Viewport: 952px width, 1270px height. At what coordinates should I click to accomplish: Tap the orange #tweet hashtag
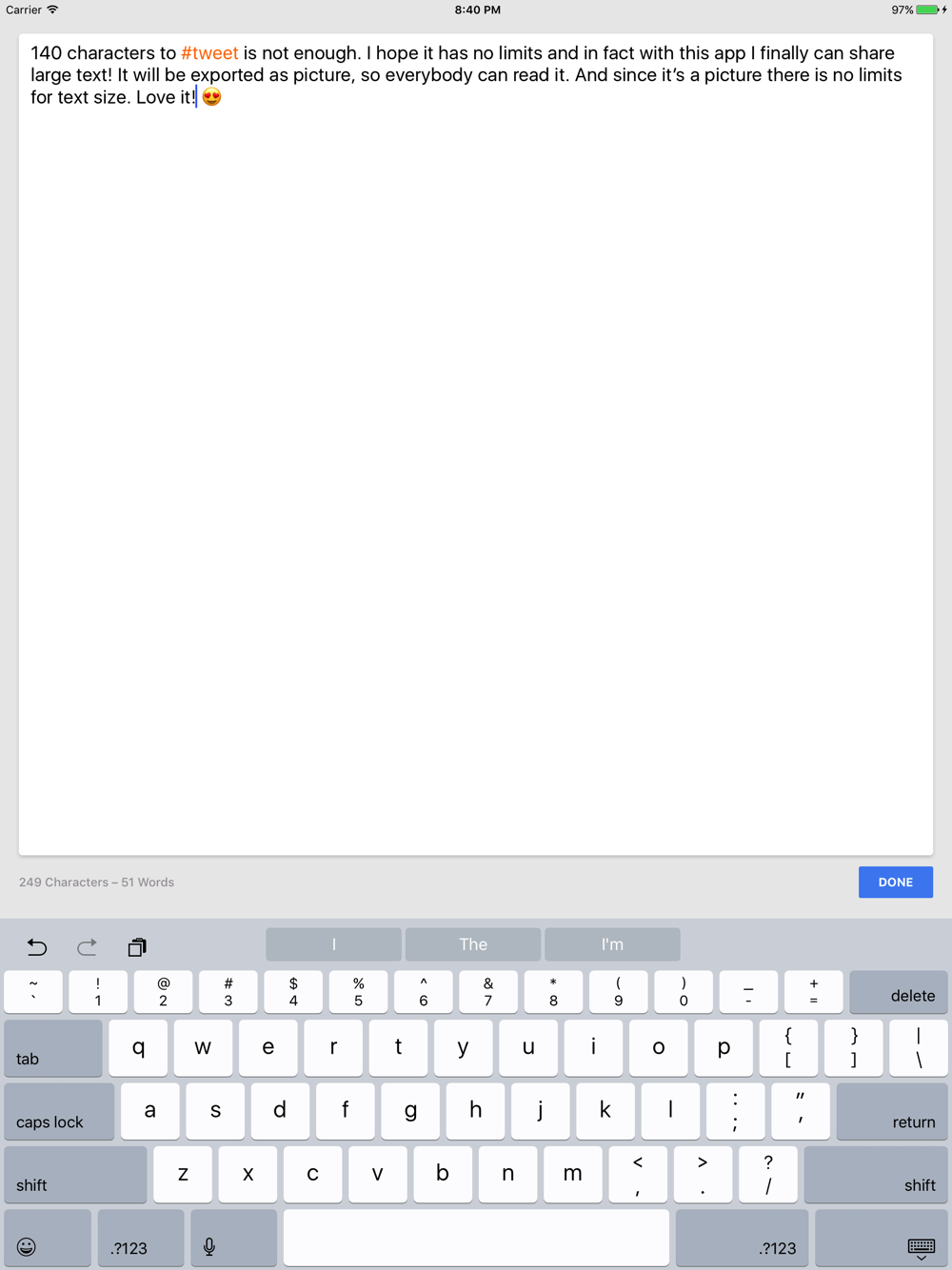209,53
